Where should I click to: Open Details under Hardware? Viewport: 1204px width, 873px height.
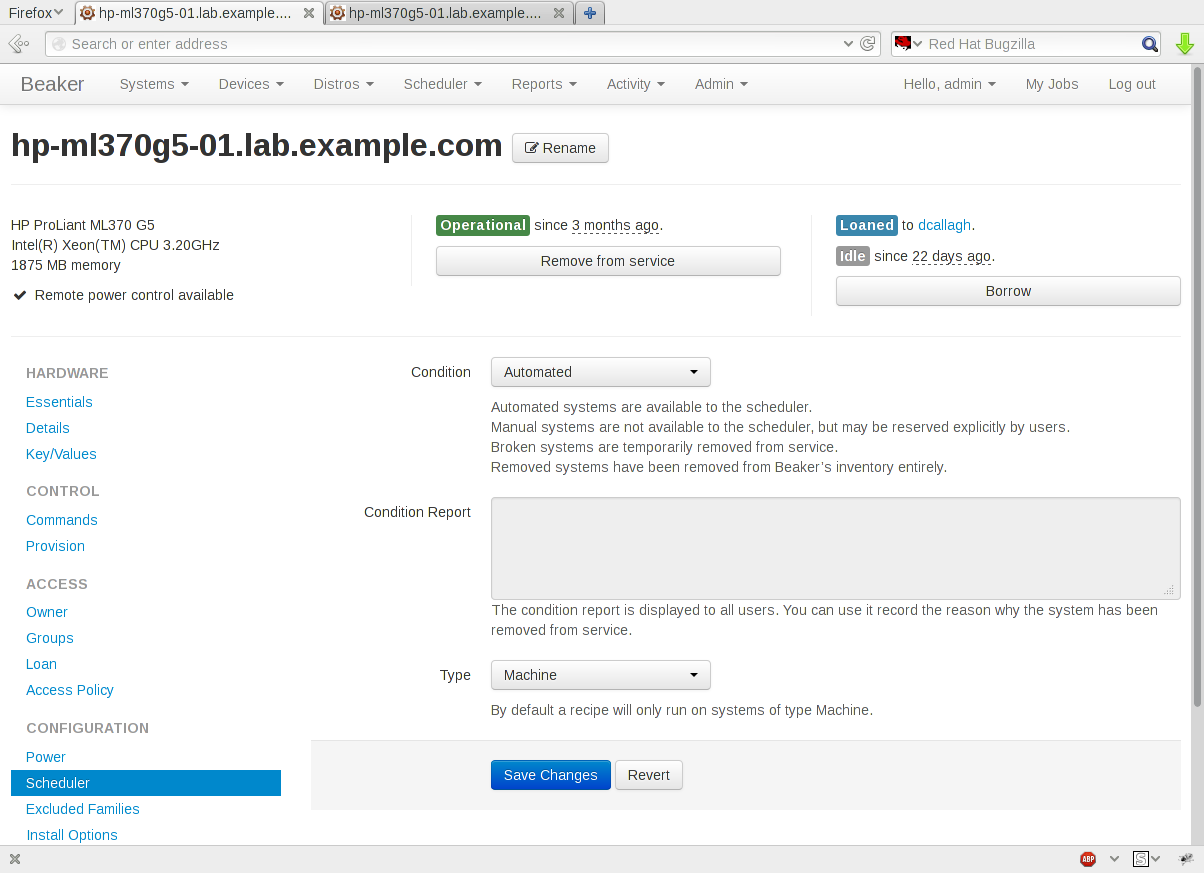click(48, 428)
